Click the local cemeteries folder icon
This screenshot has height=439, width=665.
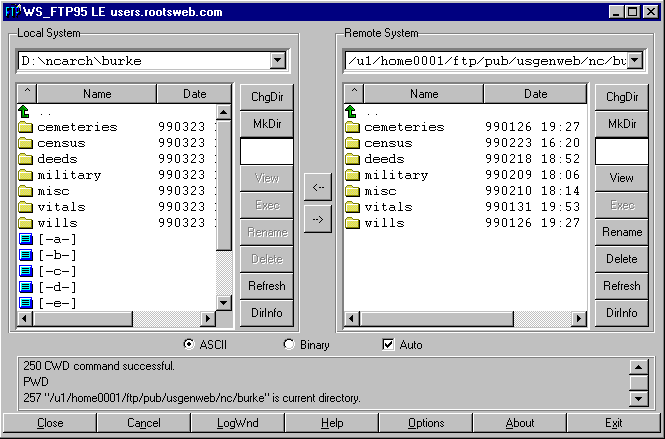[26, 127]
